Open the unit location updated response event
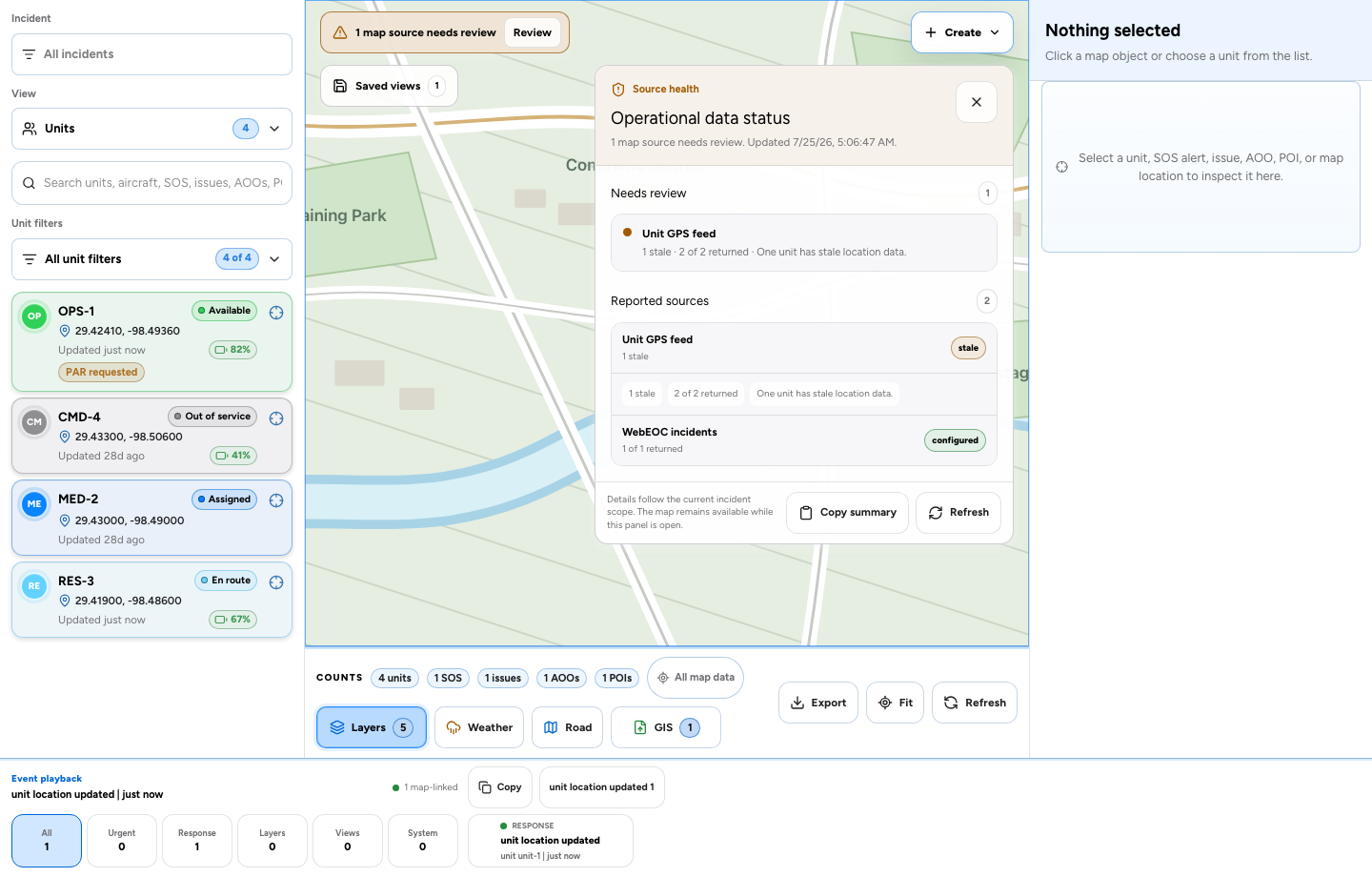The height and width of the screenshot is (877, 1372). coord(551,841)
